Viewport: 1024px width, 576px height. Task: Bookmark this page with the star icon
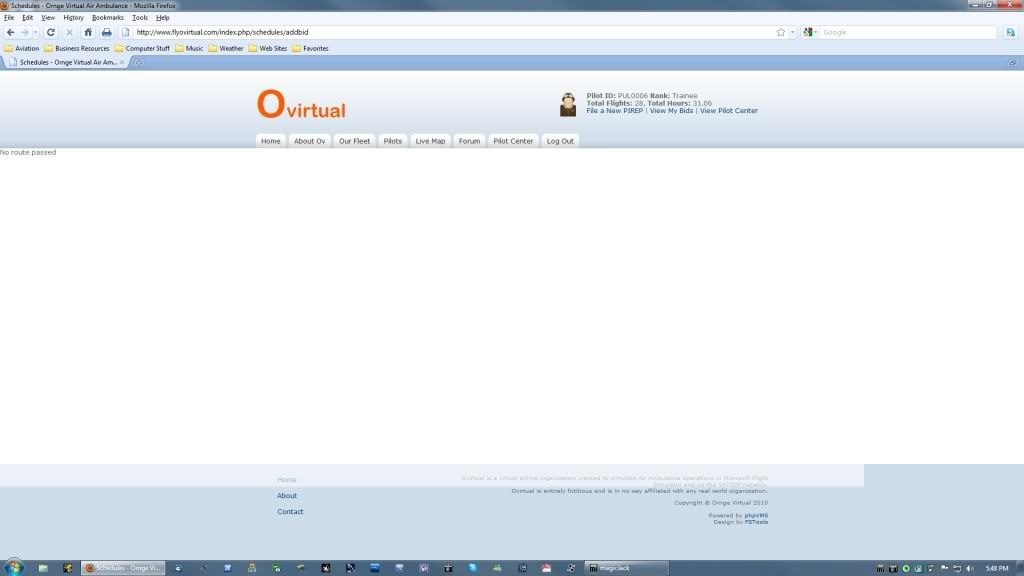tap(780, 32)
